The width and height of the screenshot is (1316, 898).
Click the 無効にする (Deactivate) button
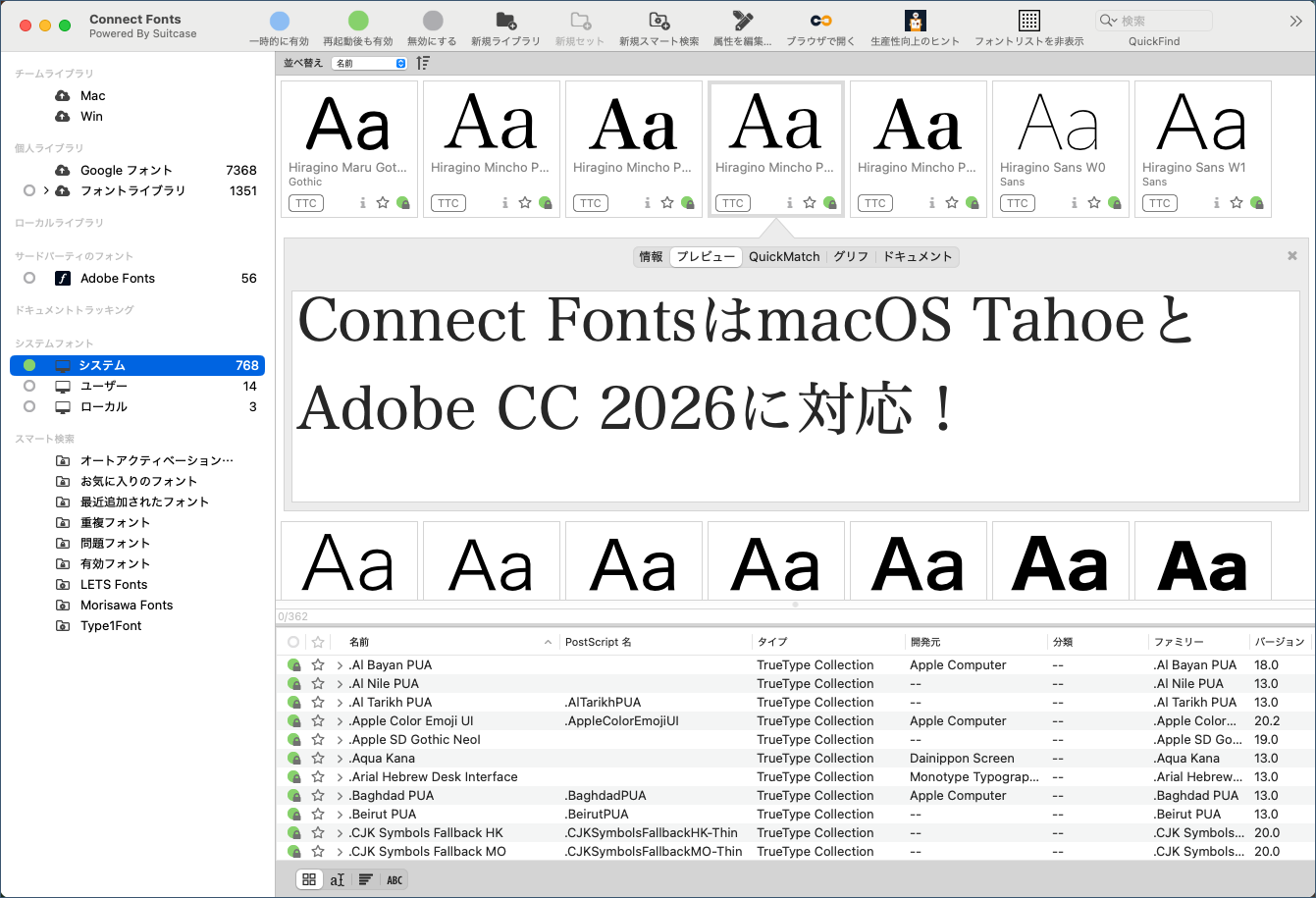[432, 22]
